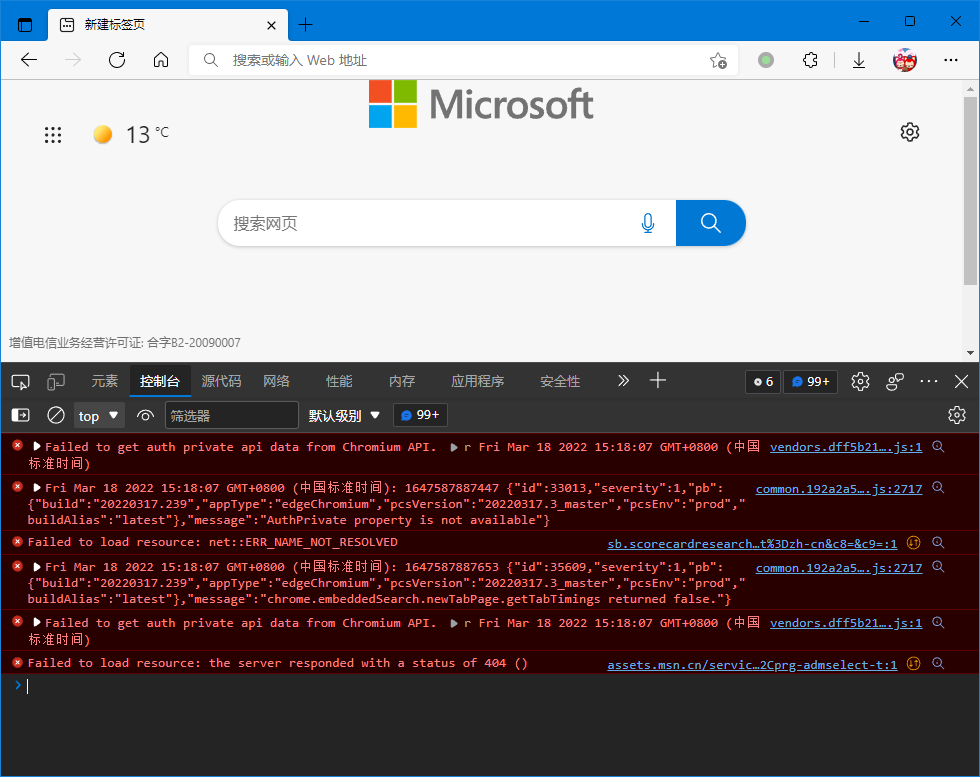
Task: Close the 新建标签页 tab
Action: coord(271,25)
